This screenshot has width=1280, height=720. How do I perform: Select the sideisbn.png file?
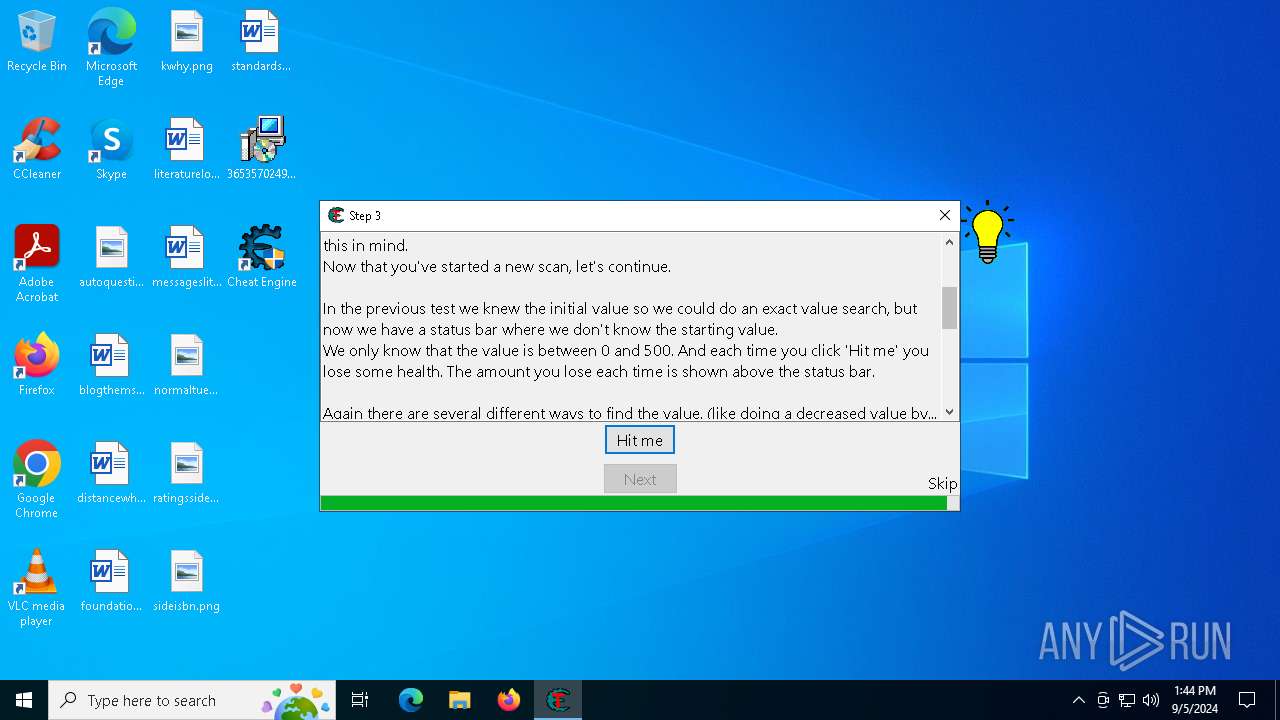tap(187, 581)
